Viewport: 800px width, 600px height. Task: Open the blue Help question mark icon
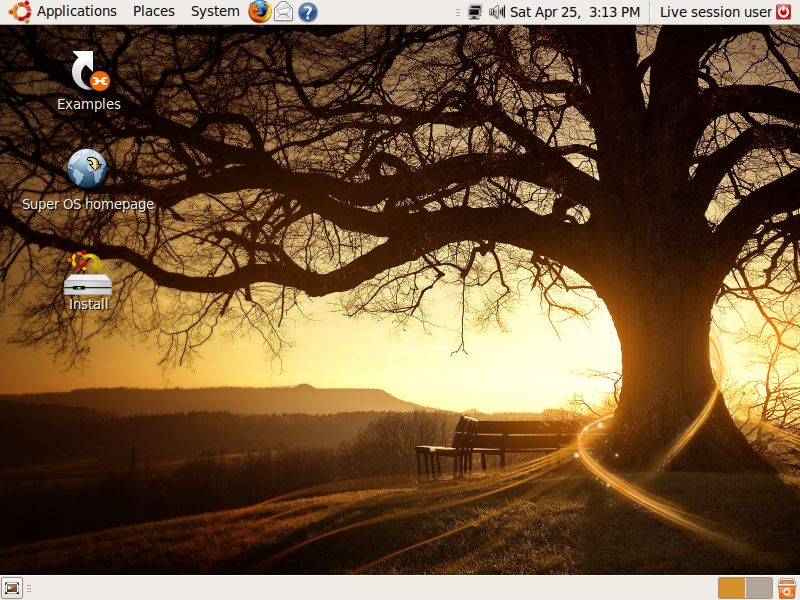(x=308, y=12)
